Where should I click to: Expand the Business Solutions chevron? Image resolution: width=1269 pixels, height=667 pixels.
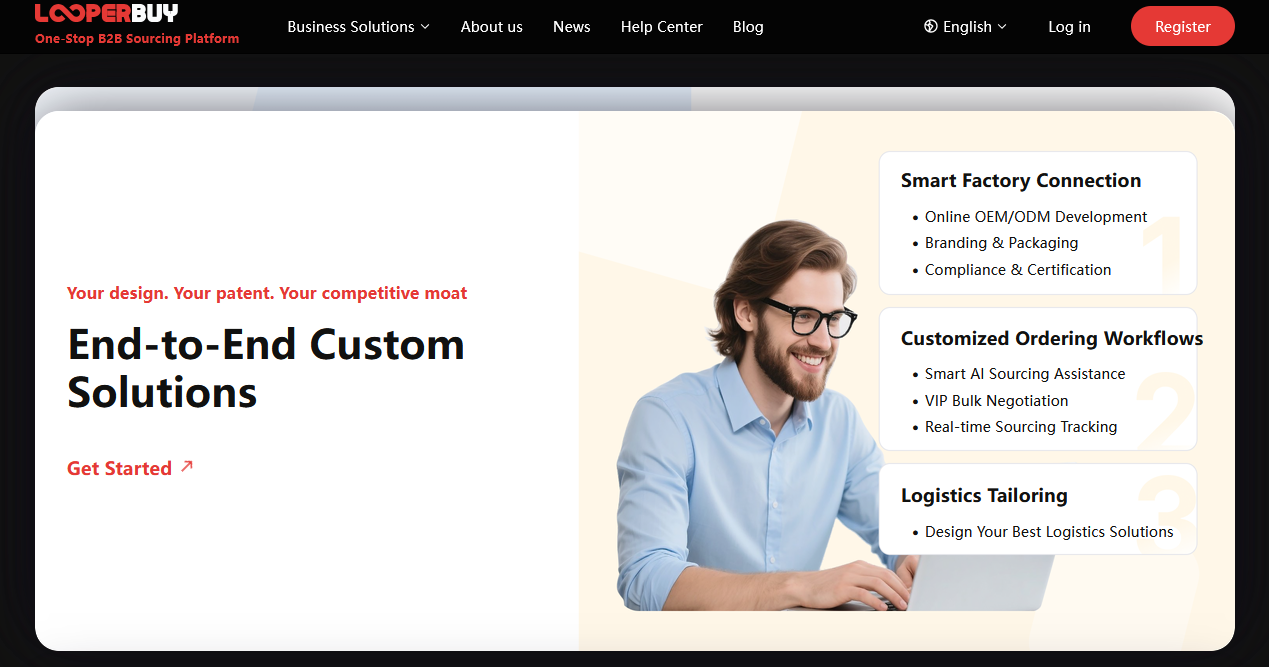(425, 27)
